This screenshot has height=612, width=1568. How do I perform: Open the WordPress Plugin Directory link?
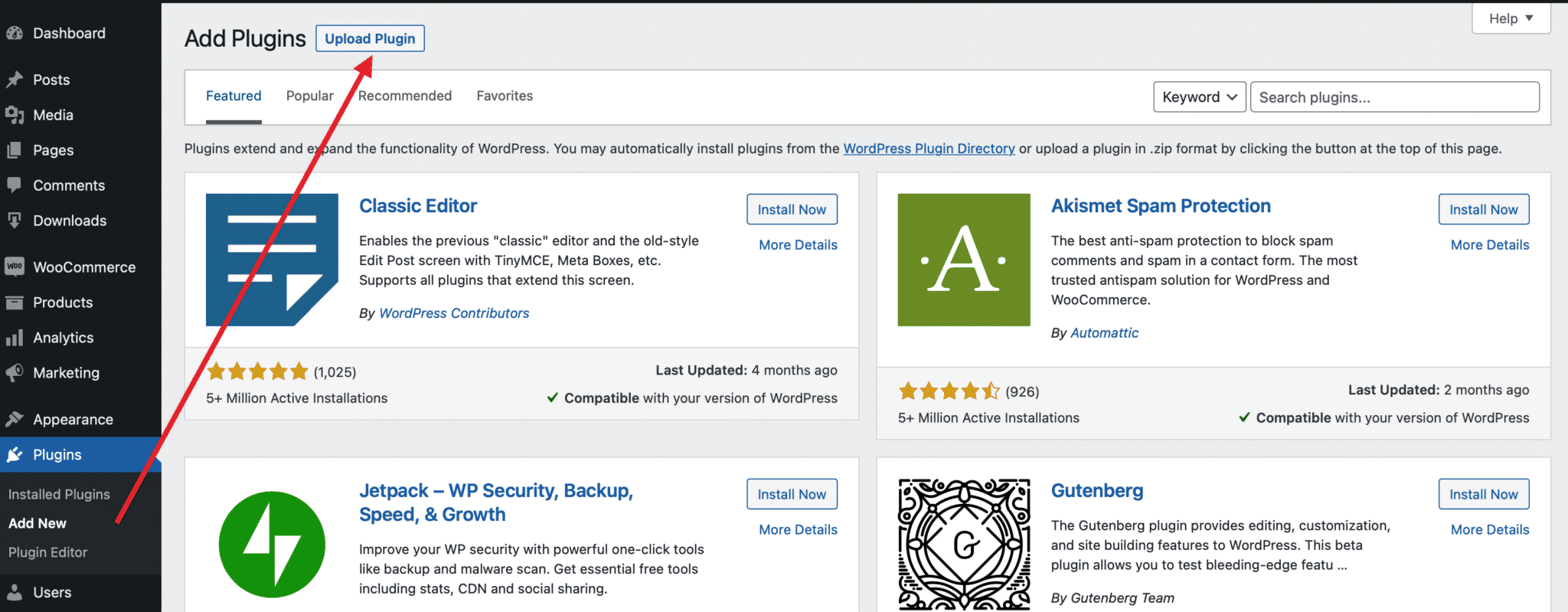[x=929, y=149]
